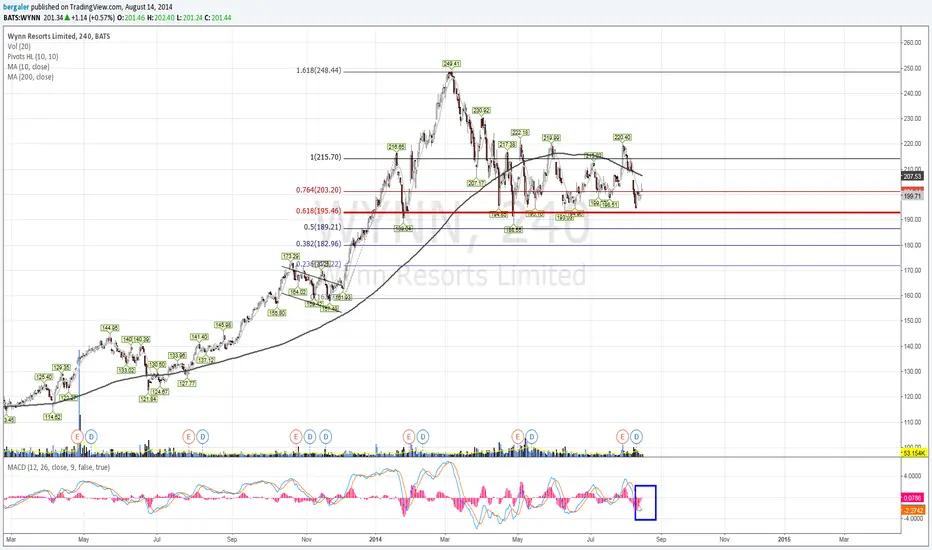Open the earnings E marker near late July 2013
The image size is (932, 550).
click(188, 436)
